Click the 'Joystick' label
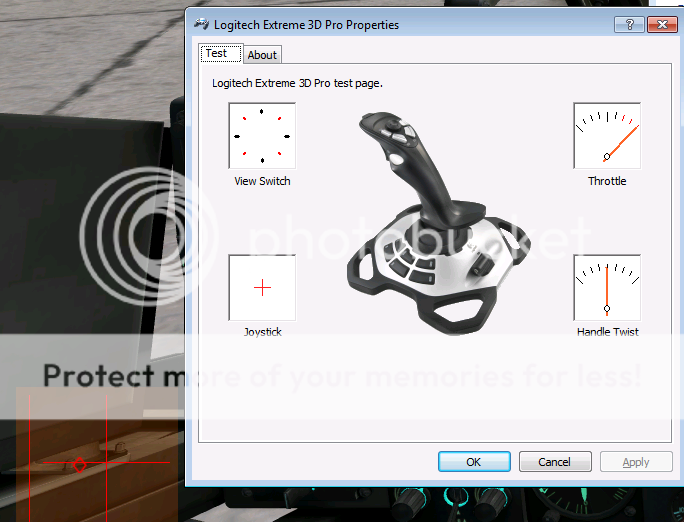Screen dimensions: 684x522 [x=263, y=332]
